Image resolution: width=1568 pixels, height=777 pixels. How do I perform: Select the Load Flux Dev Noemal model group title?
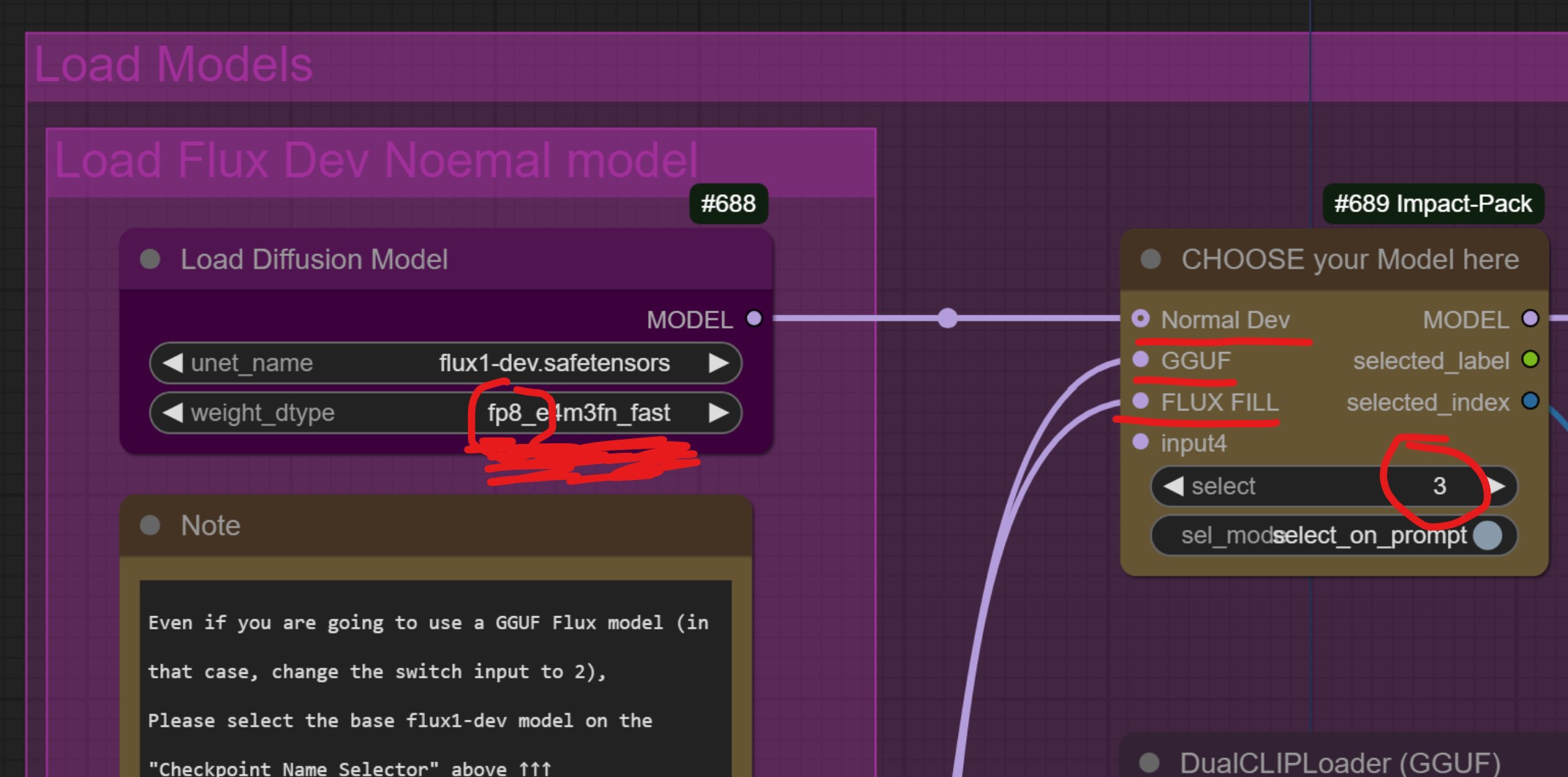tap(377, 160)
